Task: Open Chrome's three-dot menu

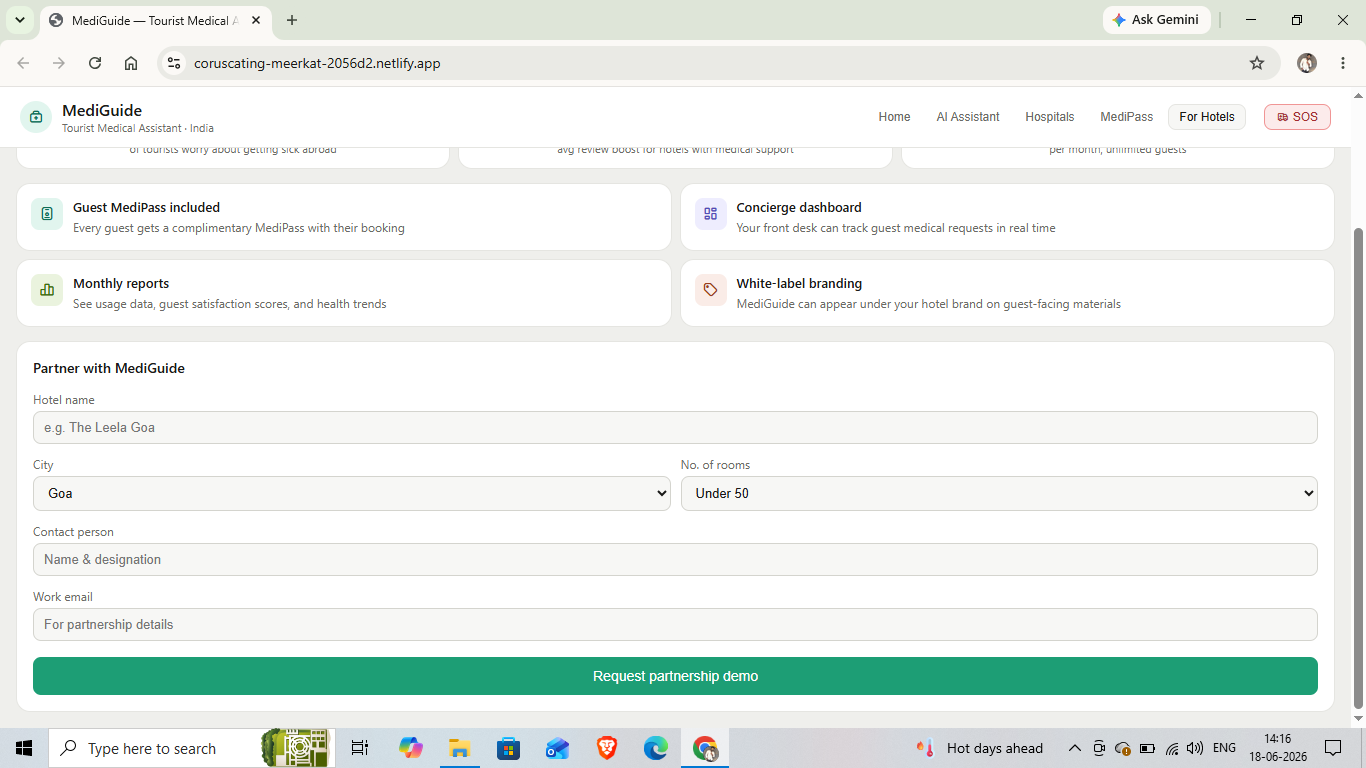Action: (1341, 63)
